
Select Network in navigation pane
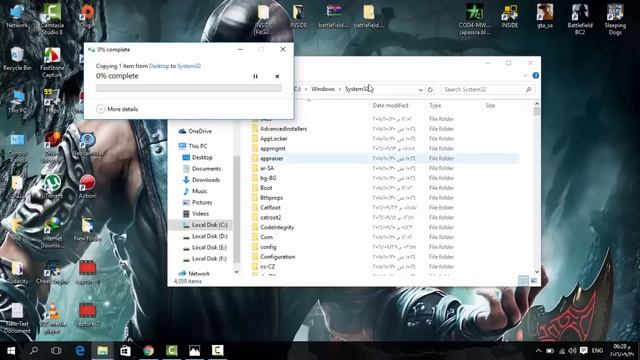pos(199,273)
